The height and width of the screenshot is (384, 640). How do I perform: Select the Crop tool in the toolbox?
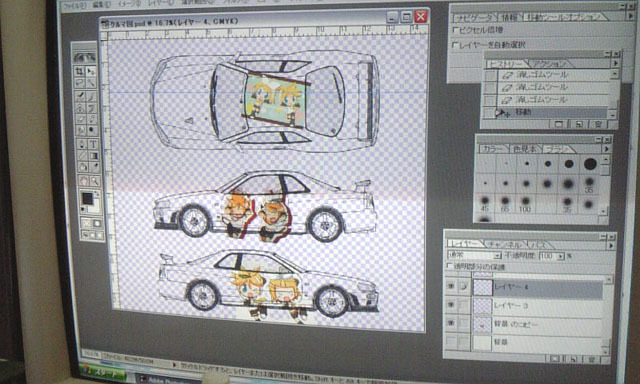tap(80, 71)
